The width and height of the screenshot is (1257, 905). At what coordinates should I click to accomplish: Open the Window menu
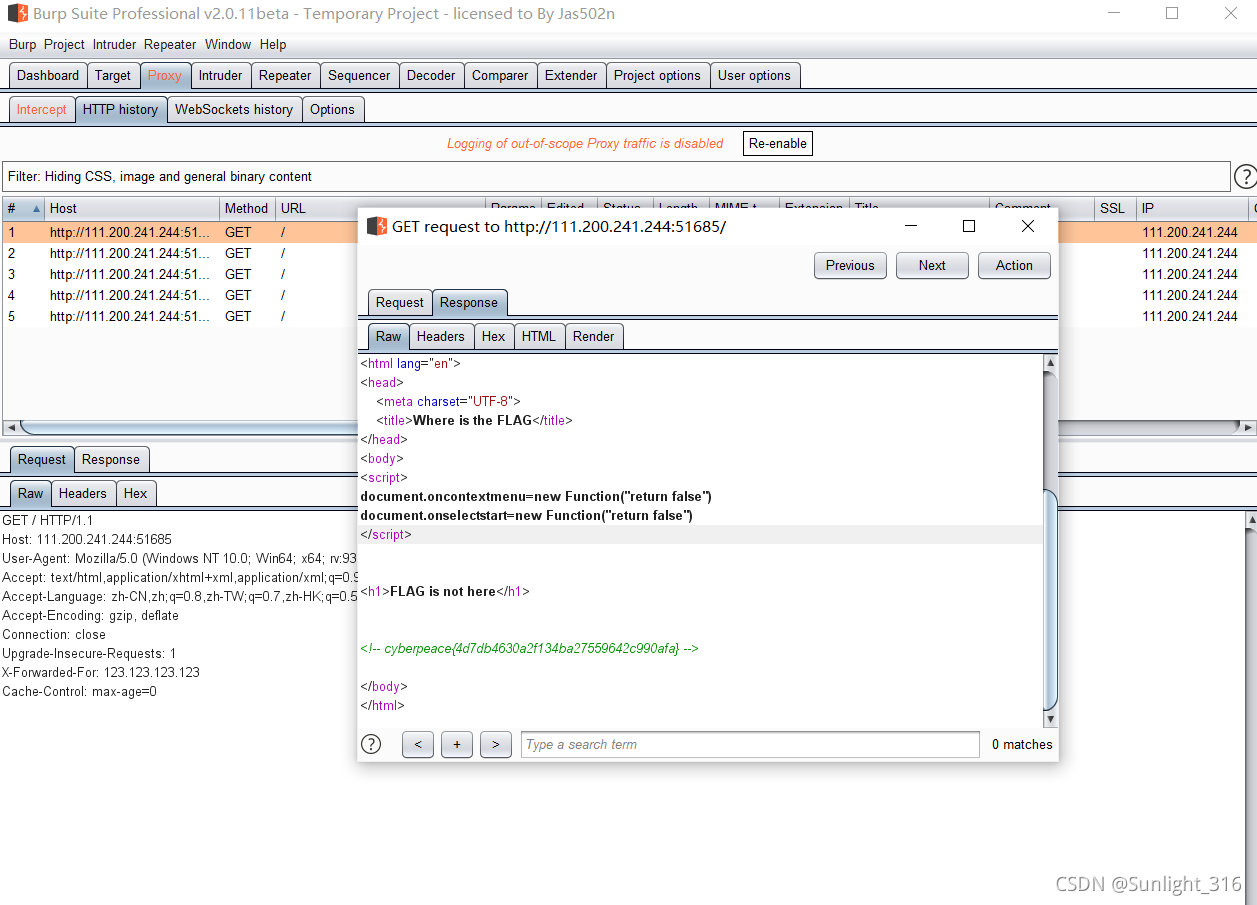(x=228, y=45)
